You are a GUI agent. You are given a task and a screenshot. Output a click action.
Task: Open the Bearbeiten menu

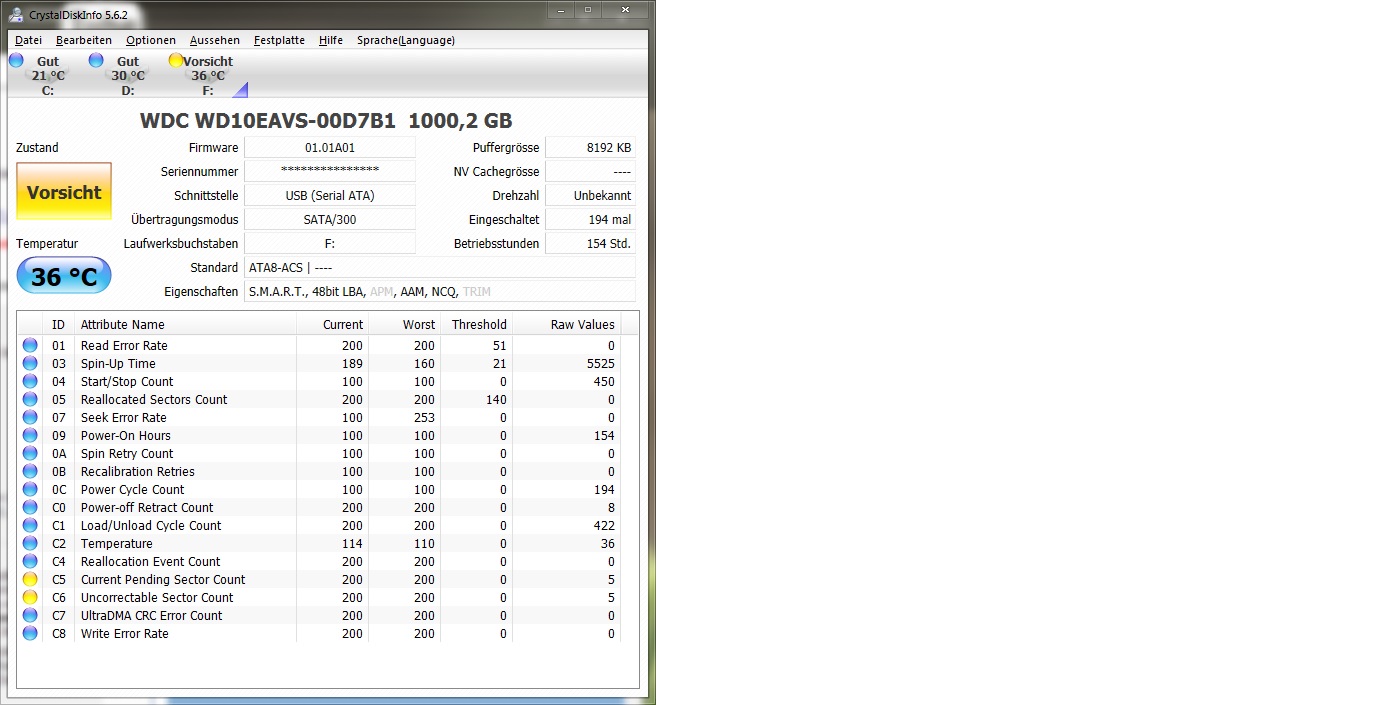pyautogui.click(x=84, y=40)
